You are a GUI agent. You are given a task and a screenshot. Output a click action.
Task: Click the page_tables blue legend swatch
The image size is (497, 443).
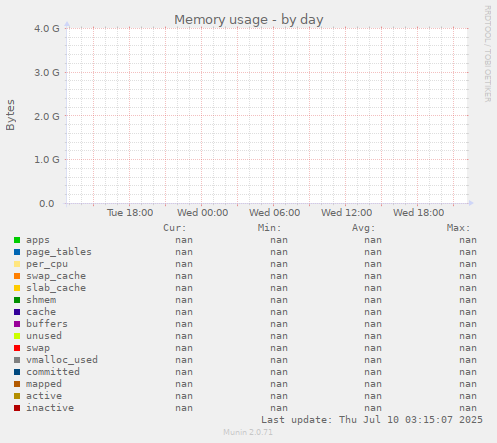pyautogui.click(x=17, y=252)
